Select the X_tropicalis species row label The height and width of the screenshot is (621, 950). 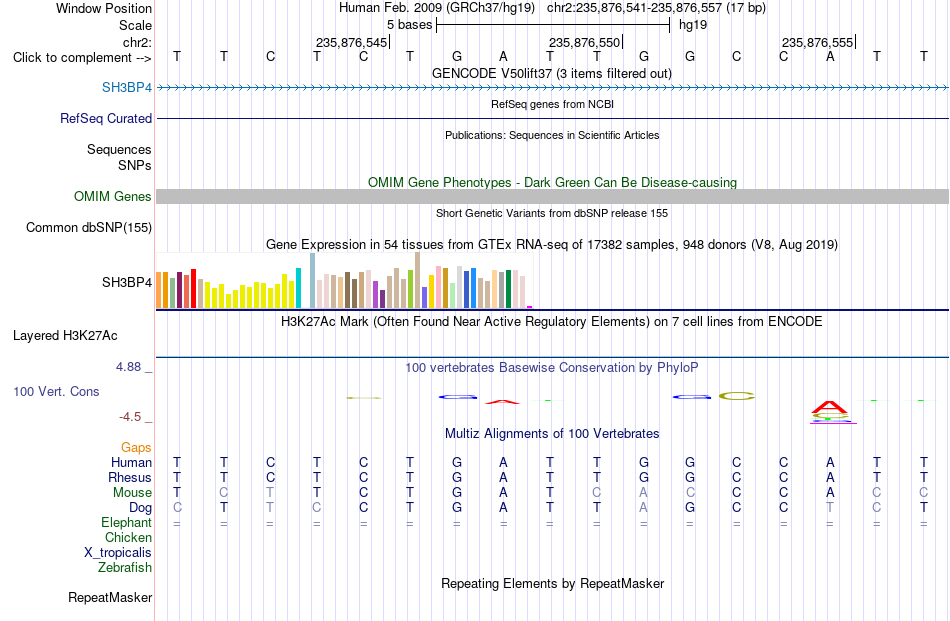pos(118,553)
